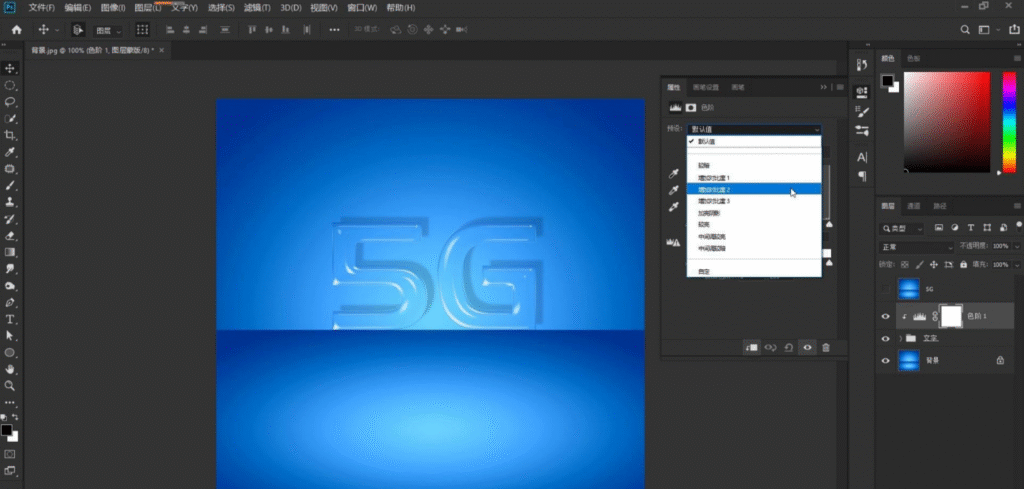Choose 增加对比度 2 from preset list

coord(754,189)
